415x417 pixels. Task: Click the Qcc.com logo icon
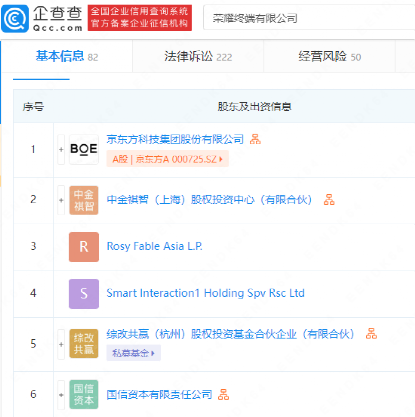pos(15,19)
